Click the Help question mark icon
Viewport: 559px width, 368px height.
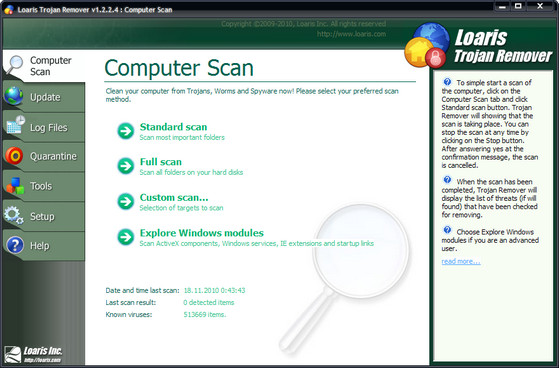click(15, 245)
